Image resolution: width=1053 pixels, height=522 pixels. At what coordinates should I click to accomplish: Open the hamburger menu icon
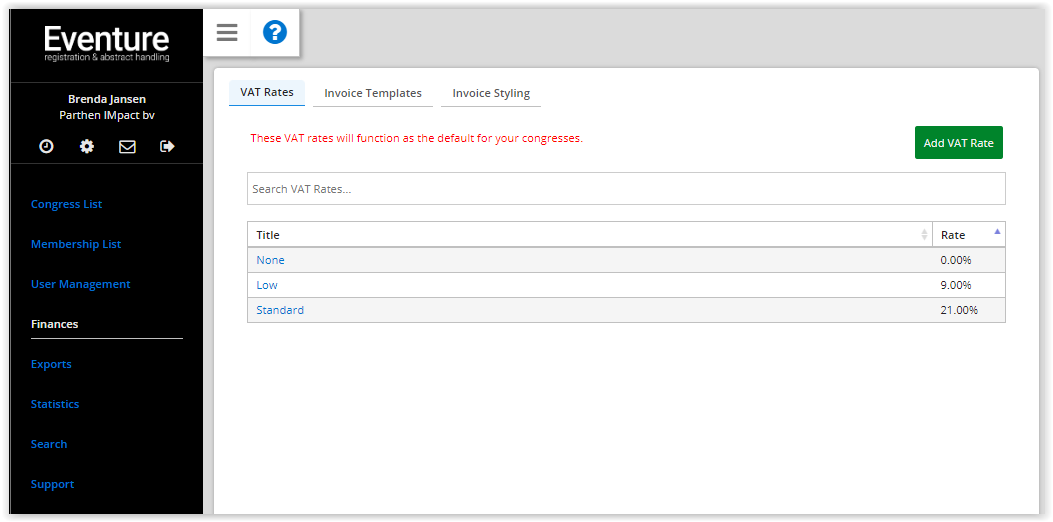pos(227,32)
